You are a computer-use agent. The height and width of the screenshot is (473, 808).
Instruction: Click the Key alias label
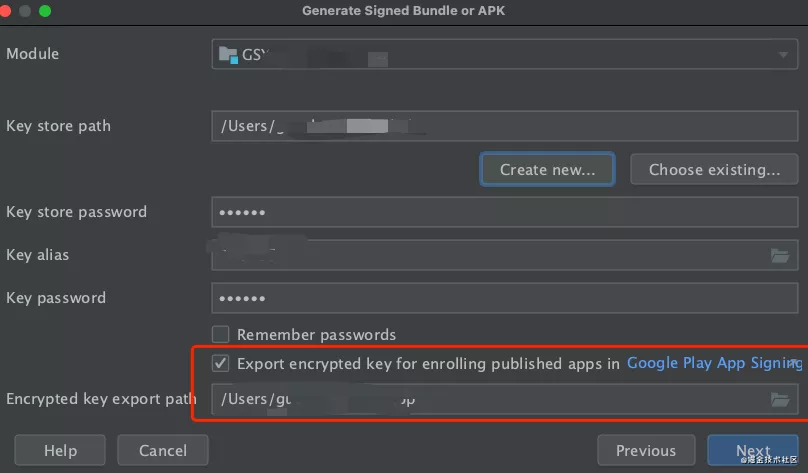37,255
